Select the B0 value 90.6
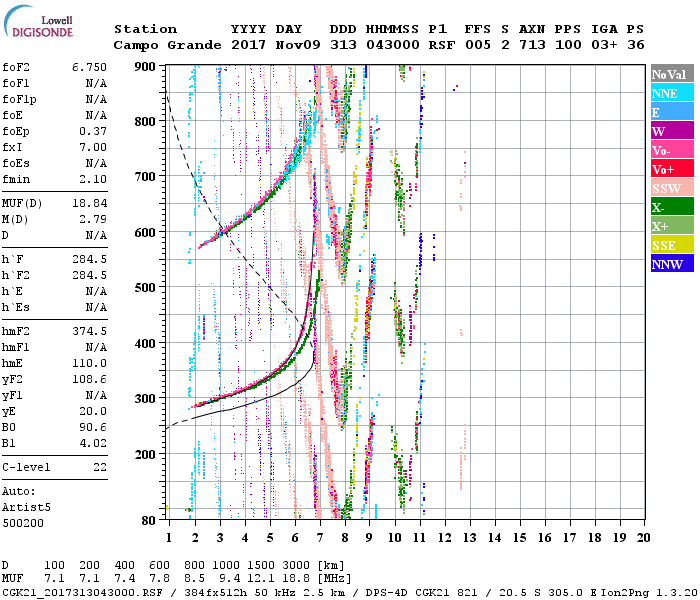This screenshot has height=600, width=700. [x=93, y=428]
